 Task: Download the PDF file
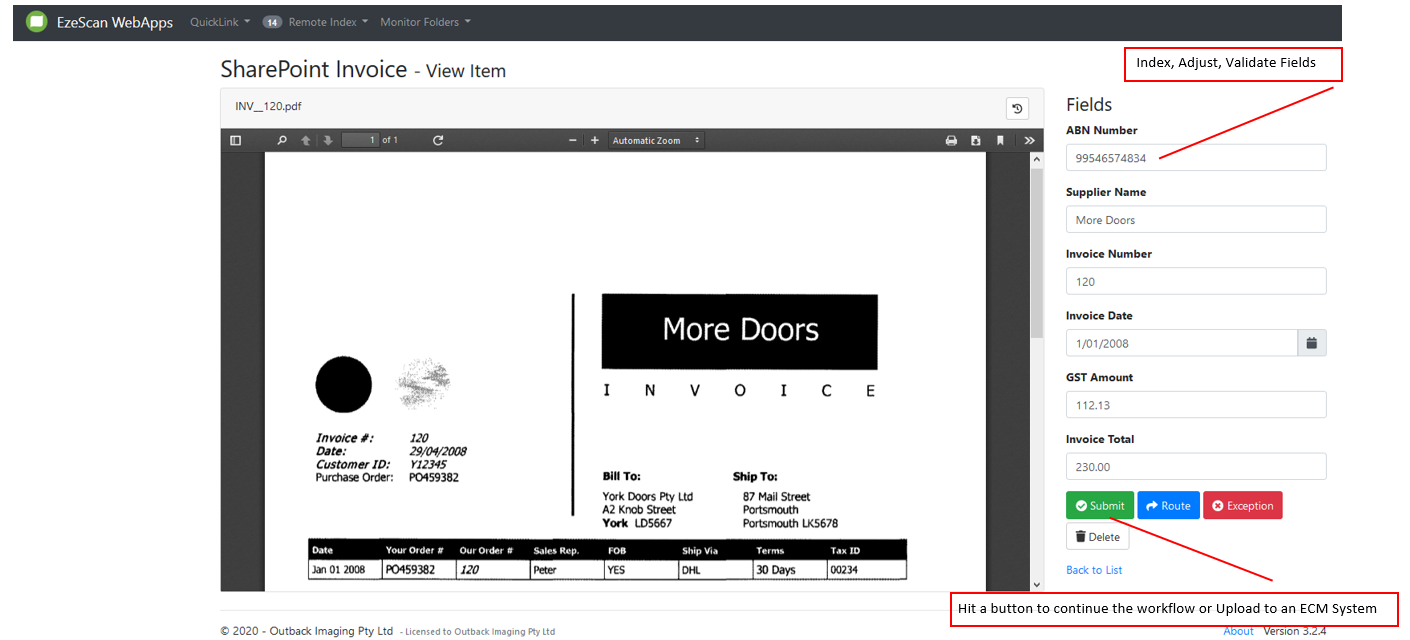[976, 141]
